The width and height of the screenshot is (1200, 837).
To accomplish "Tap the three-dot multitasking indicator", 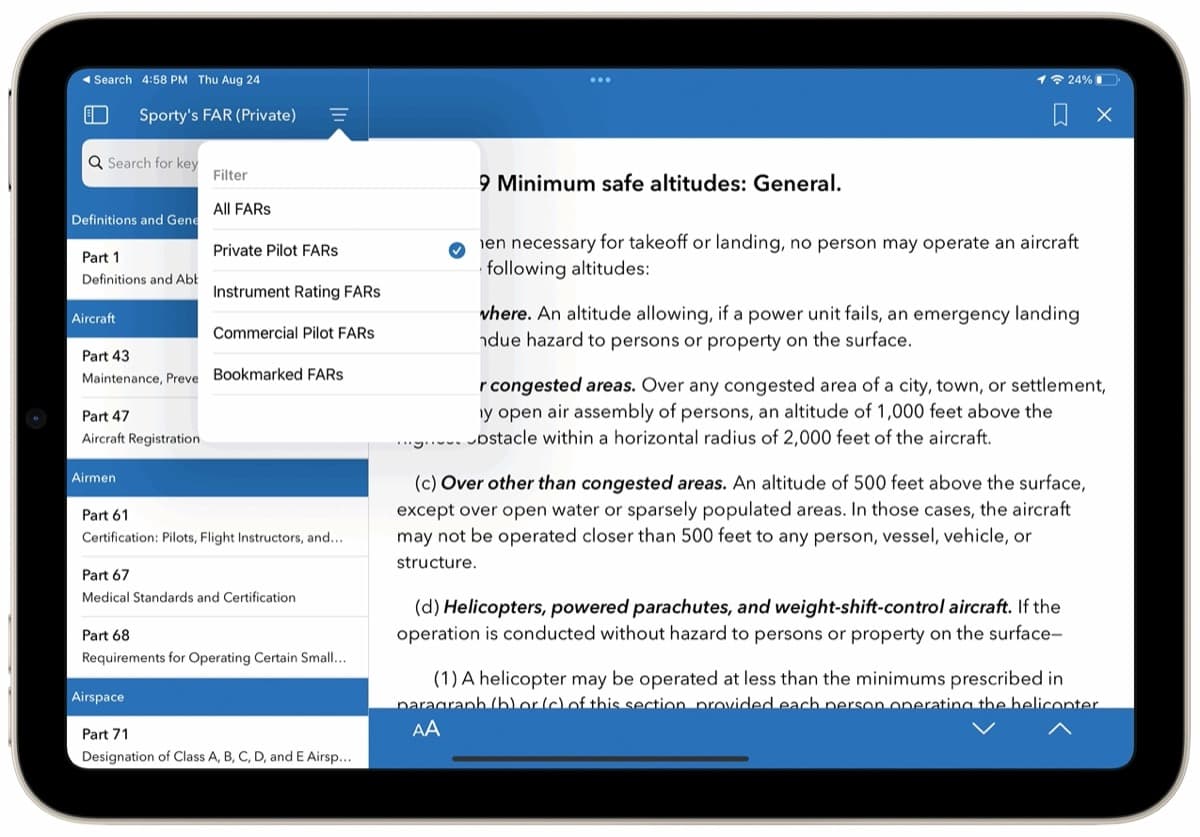I will pos(600,80).
